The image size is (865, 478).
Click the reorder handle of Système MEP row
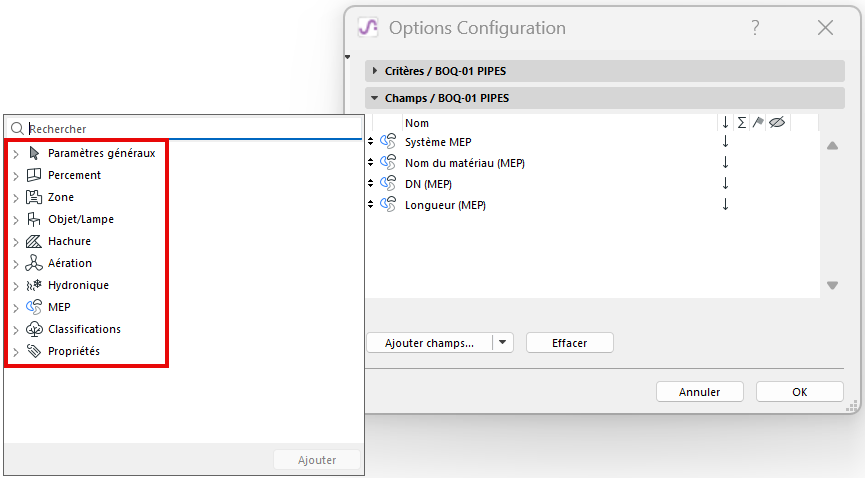click(x=371, y=142)
